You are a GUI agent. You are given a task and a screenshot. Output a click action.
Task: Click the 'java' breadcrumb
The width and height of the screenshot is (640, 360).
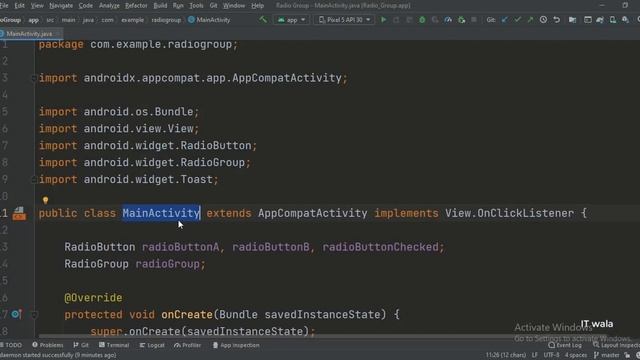coord(88,20)
